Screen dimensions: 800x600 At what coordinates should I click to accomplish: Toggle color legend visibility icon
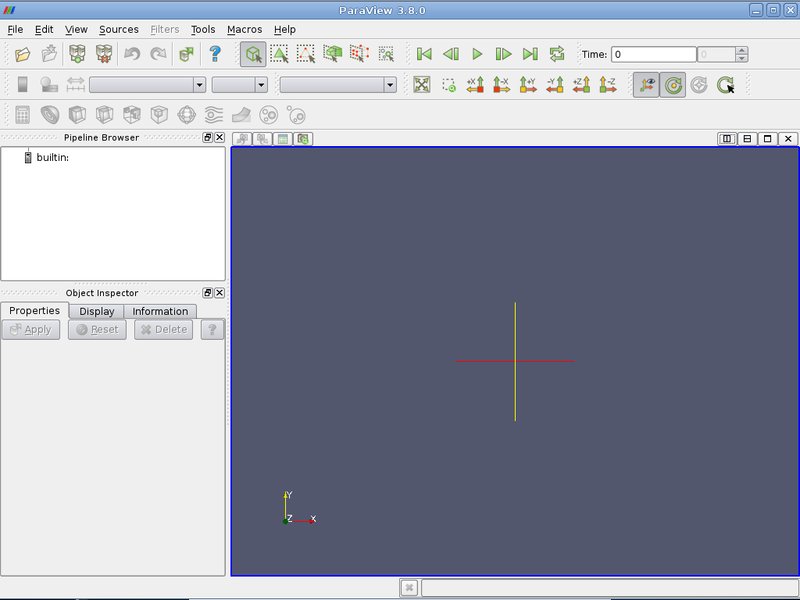22,85
